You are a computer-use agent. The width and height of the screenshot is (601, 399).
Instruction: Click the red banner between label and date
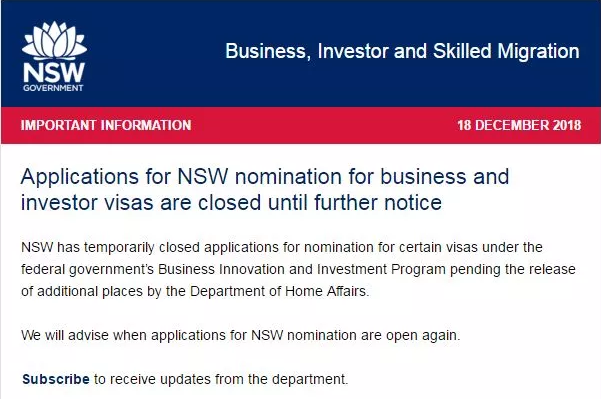324,125
